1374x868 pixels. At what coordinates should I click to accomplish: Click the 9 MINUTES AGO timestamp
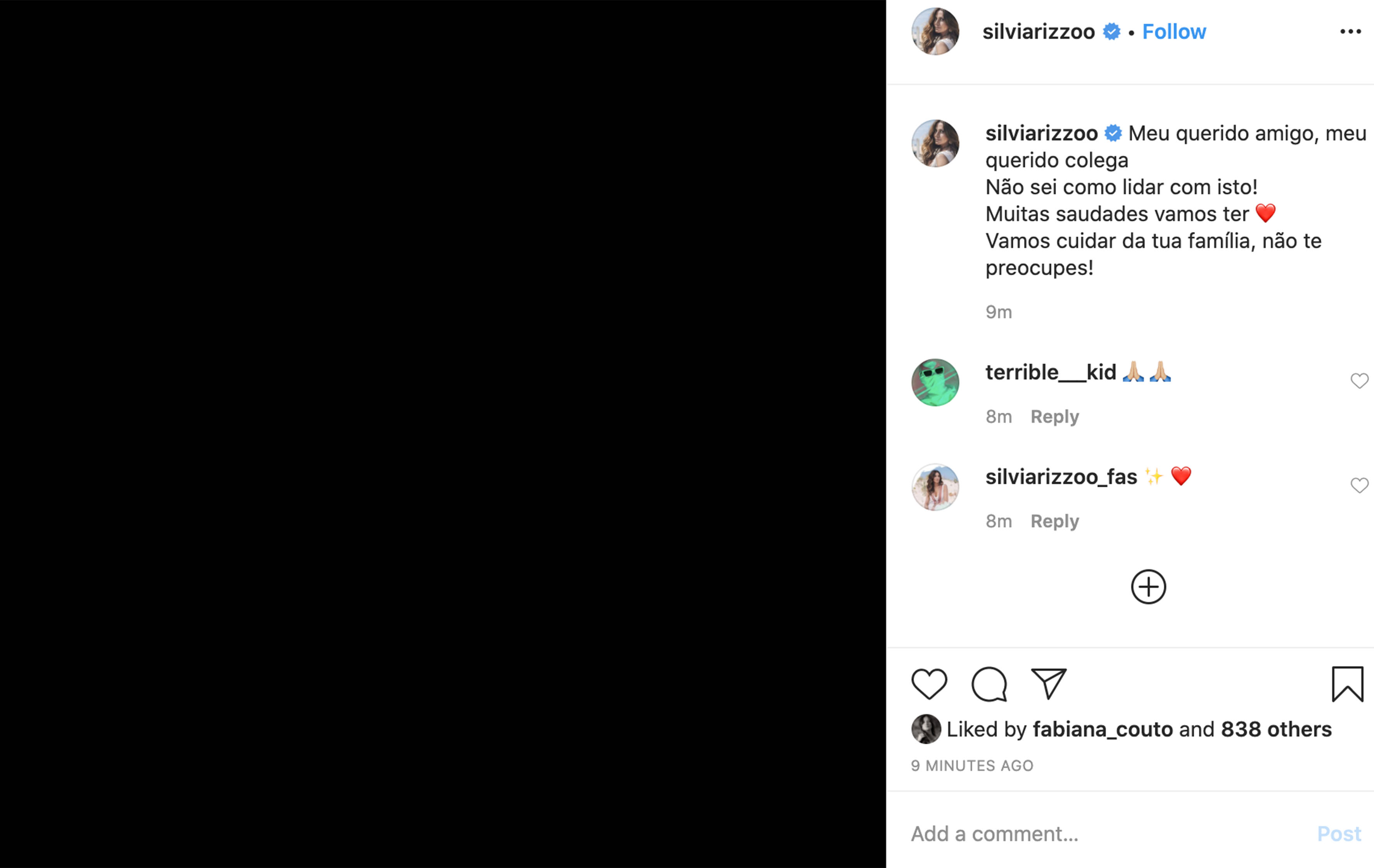point(972,766)
